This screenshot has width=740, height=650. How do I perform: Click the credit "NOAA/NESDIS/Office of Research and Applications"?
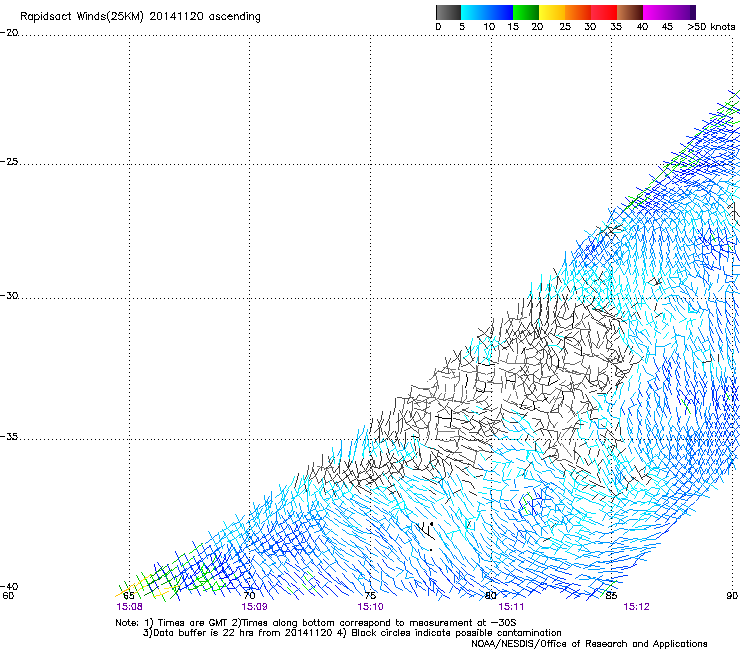click(589, 644)
